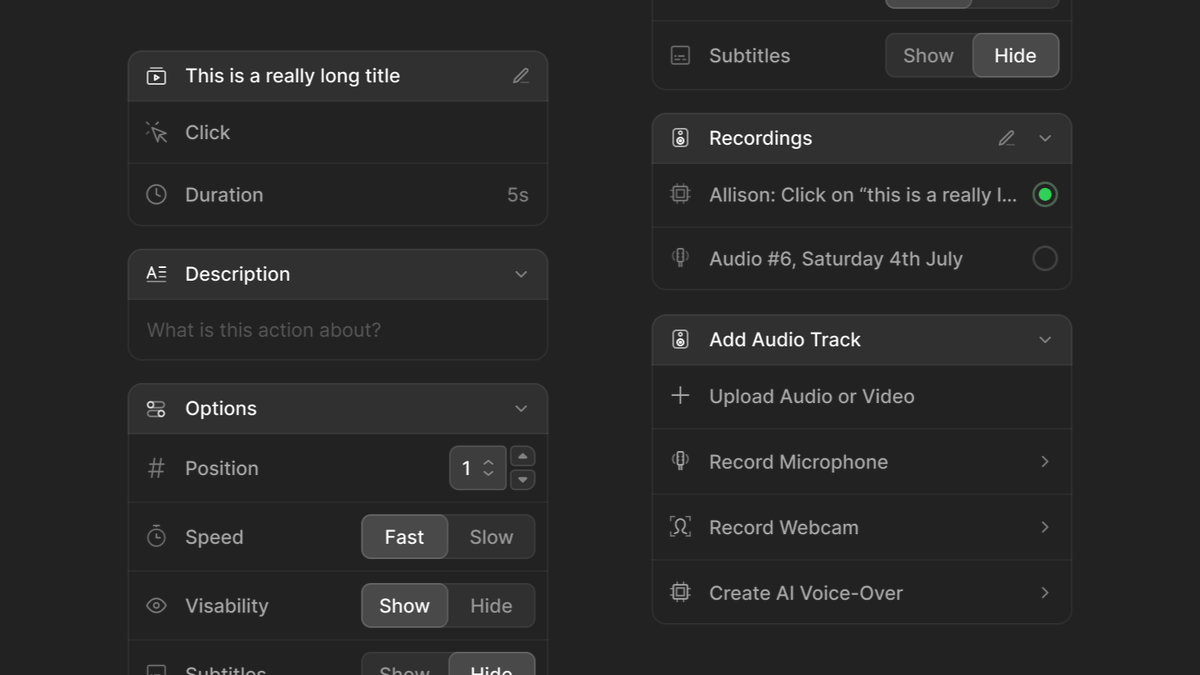Click the "Audio #6, Saturday 4th July" text
This screenshot has width=1200, height=675.
pos(836,259)
